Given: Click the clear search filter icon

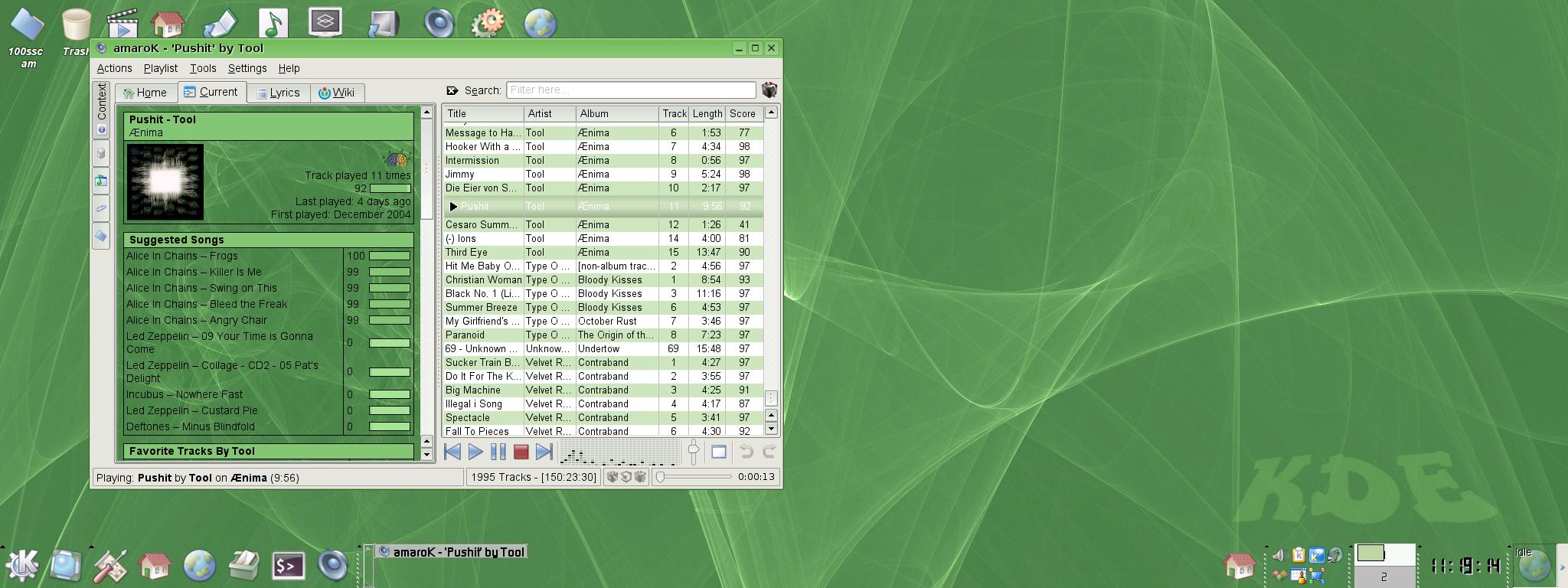Looking at the screenshot, I should coord(452,90).
